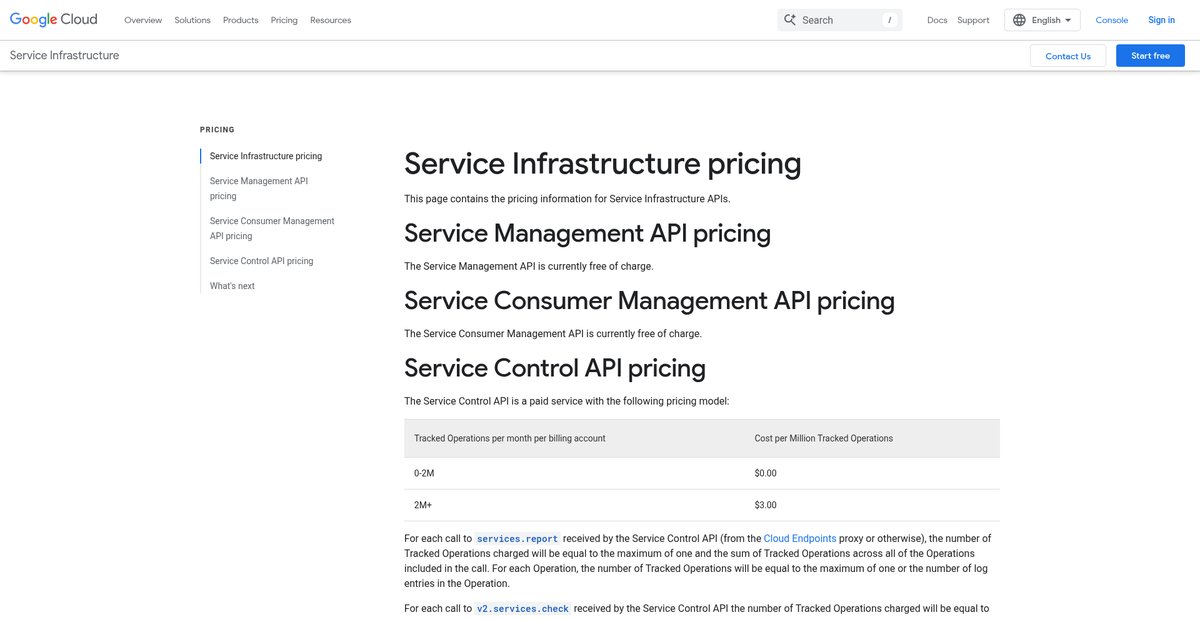
Task: Click the Service Infrastructure header title
Action: pyautogui.click(x=64, y=56)
